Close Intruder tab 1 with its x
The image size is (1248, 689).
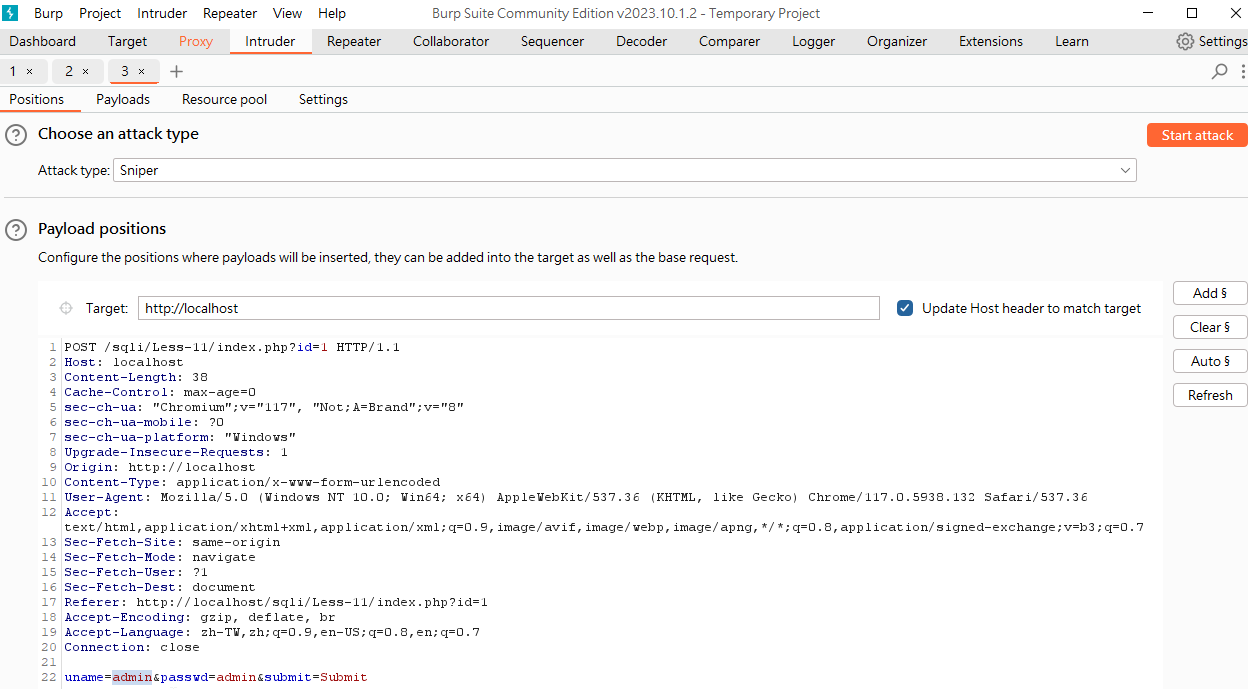(x=29, y=72)
